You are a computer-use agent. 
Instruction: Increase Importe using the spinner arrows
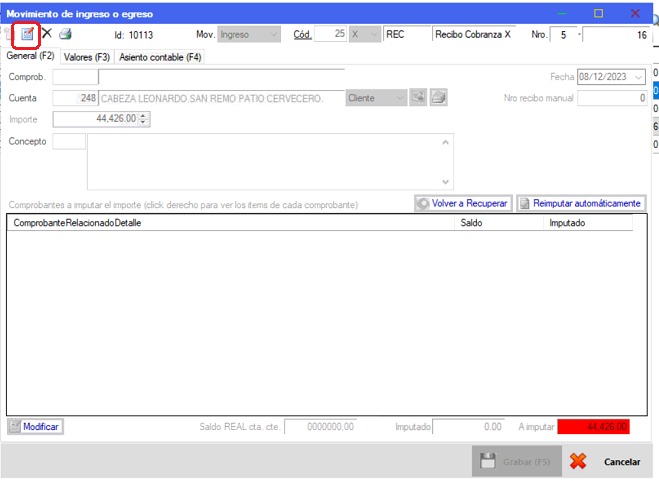tap(145, 116)
